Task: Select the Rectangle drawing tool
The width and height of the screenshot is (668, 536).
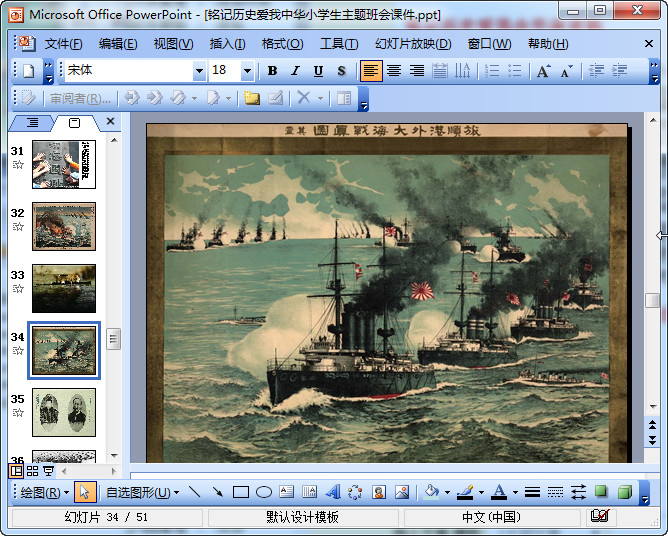Action: [241, 493]
